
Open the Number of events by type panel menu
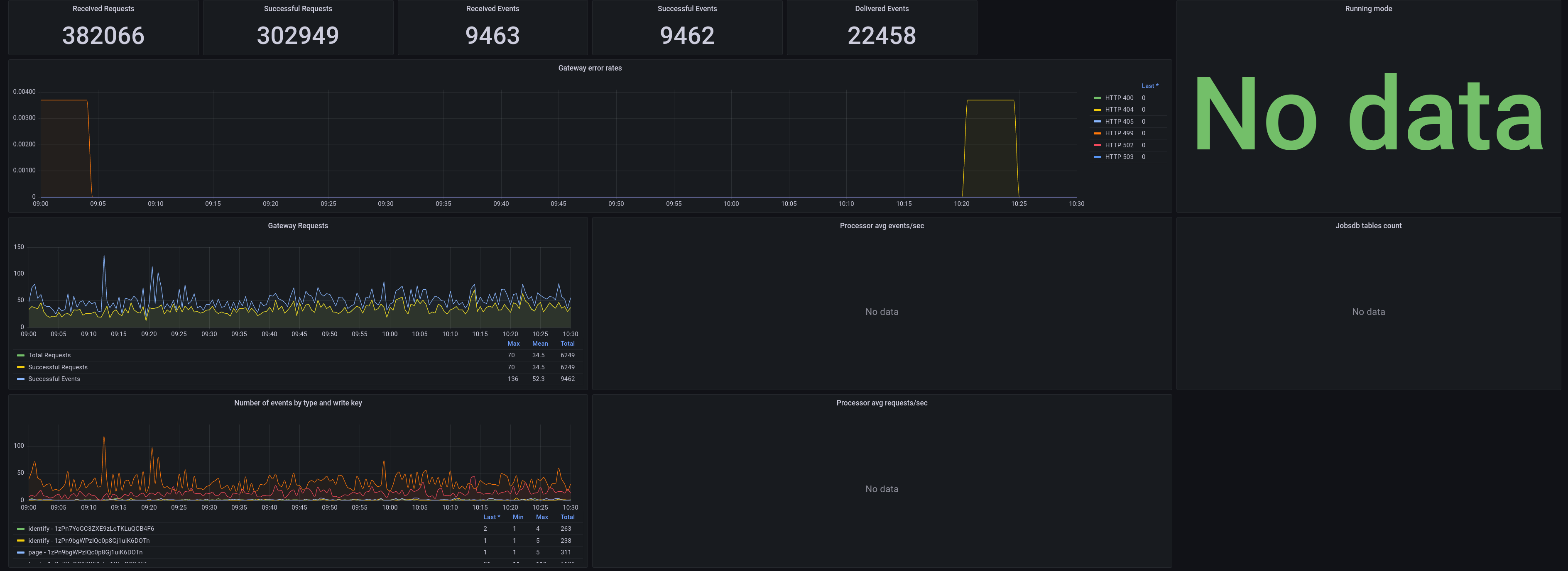click(298, 403)
